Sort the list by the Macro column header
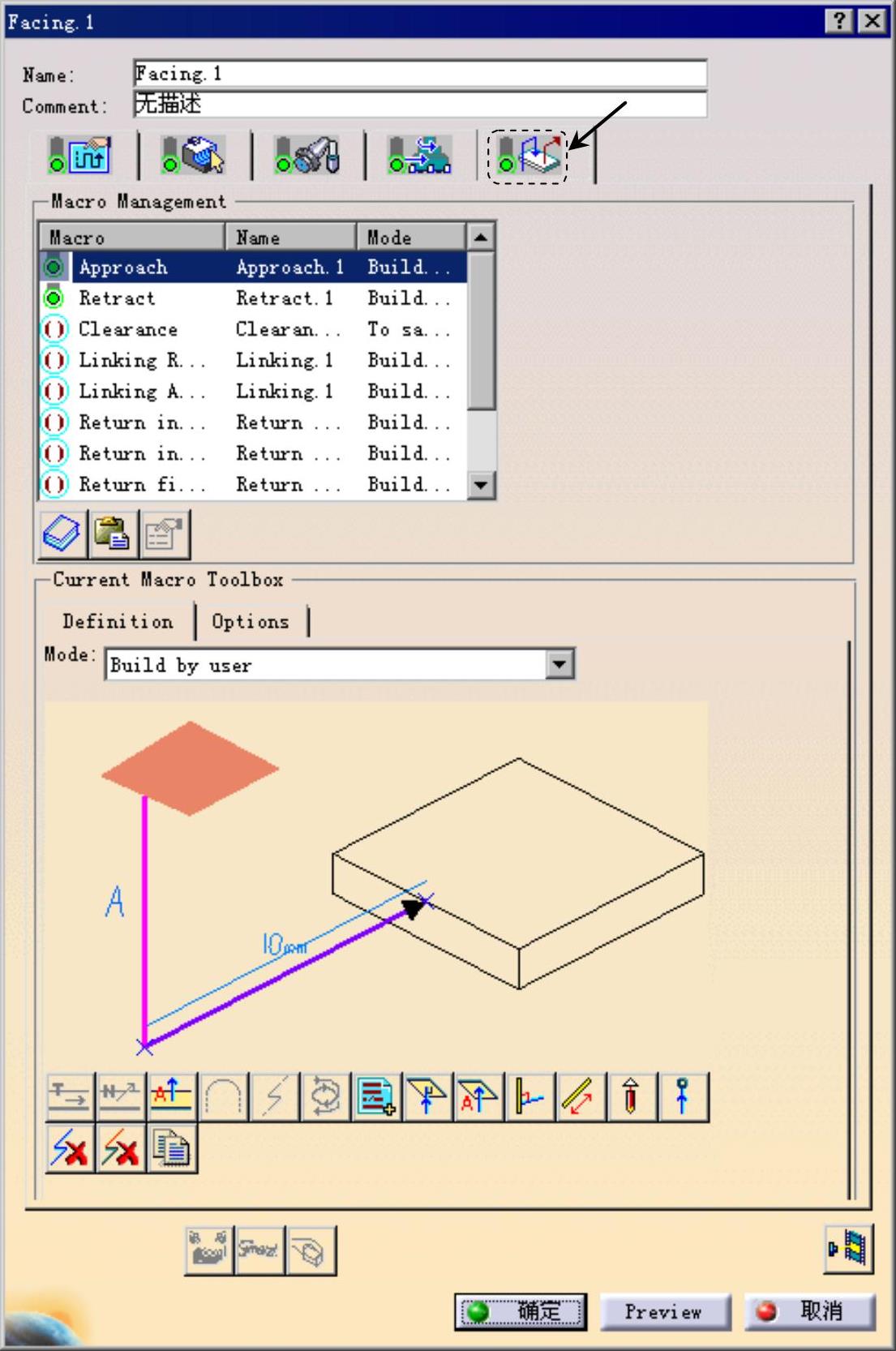 point(131,238)
